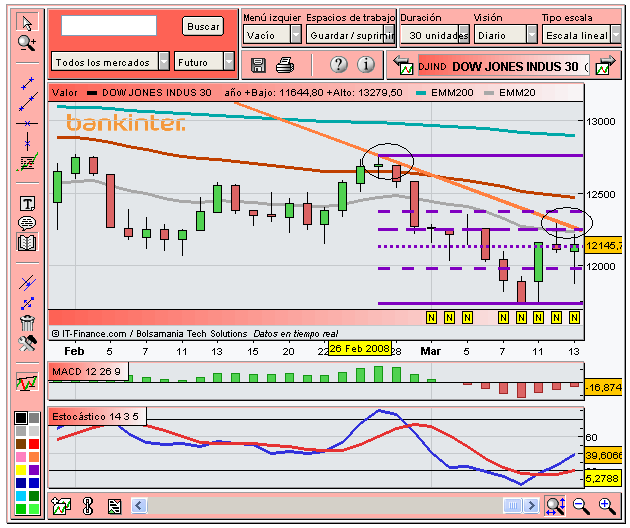Click the trash can delete tool
This screenshot has width=630, height=528.
pyautogui.click(x=27, y=323)
